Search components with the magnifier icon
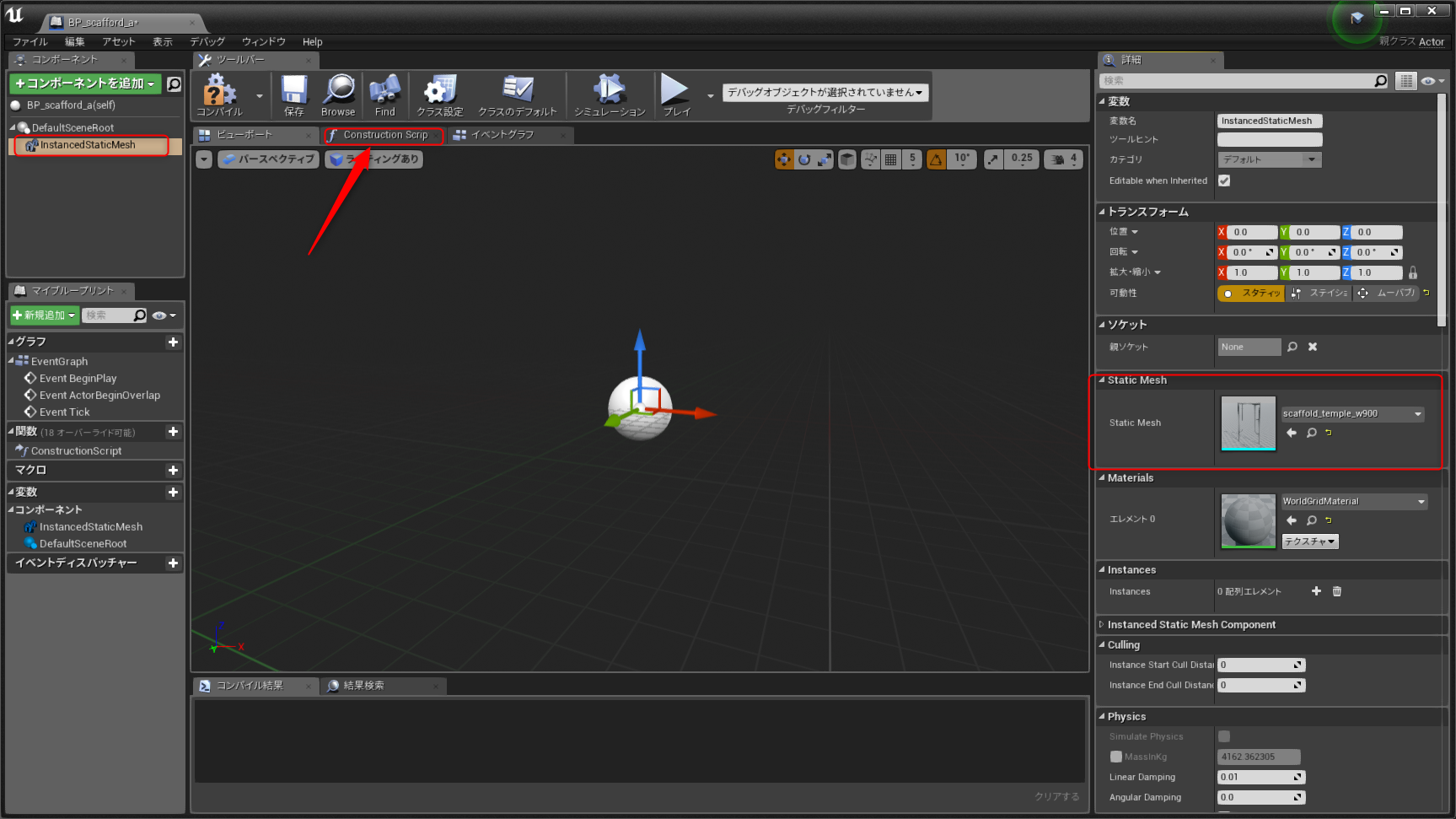Viewport: 1456px width, 819px height. 174,84
